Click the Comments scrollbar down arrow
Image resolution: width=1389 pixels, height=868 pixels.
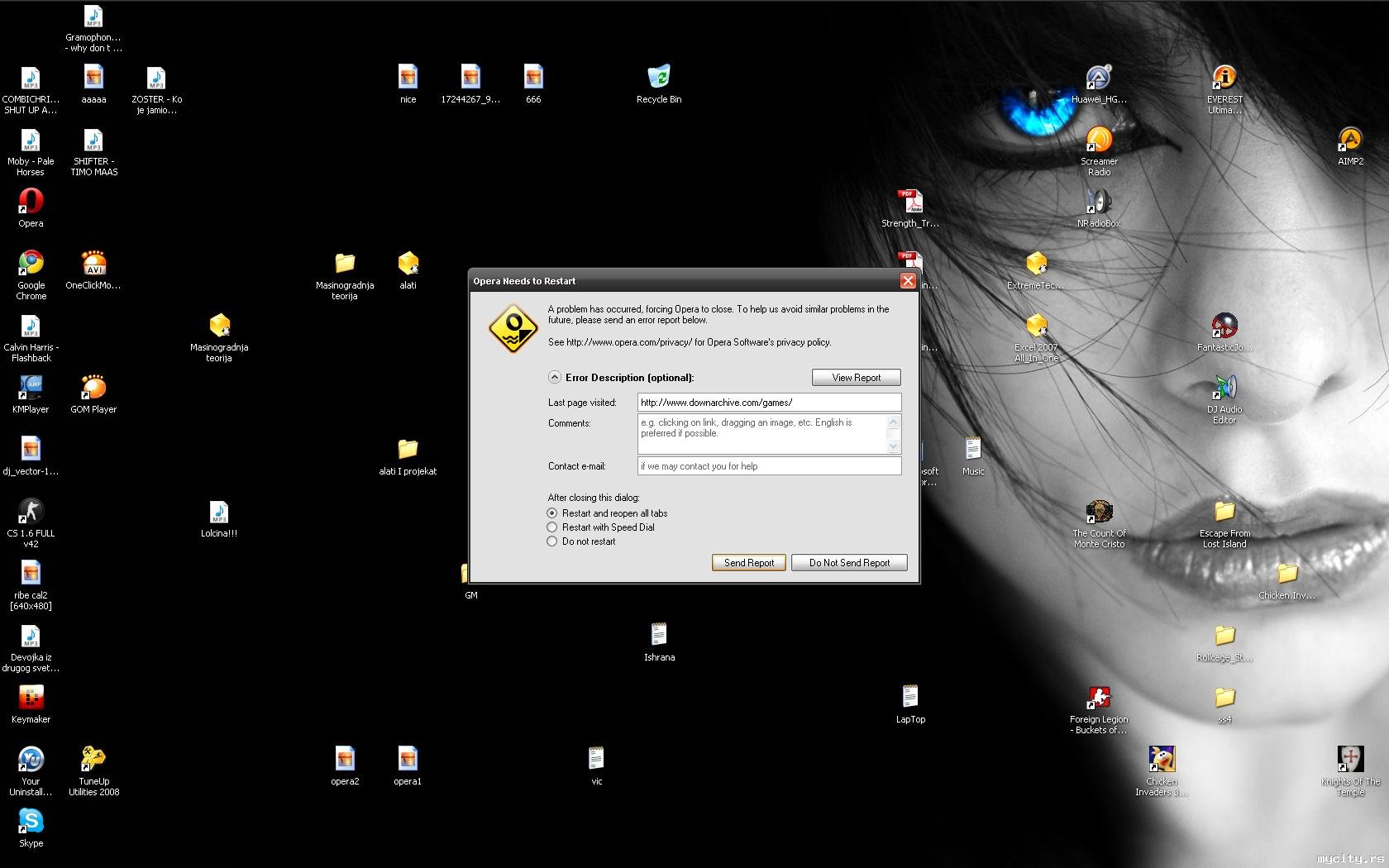(893, 446)
